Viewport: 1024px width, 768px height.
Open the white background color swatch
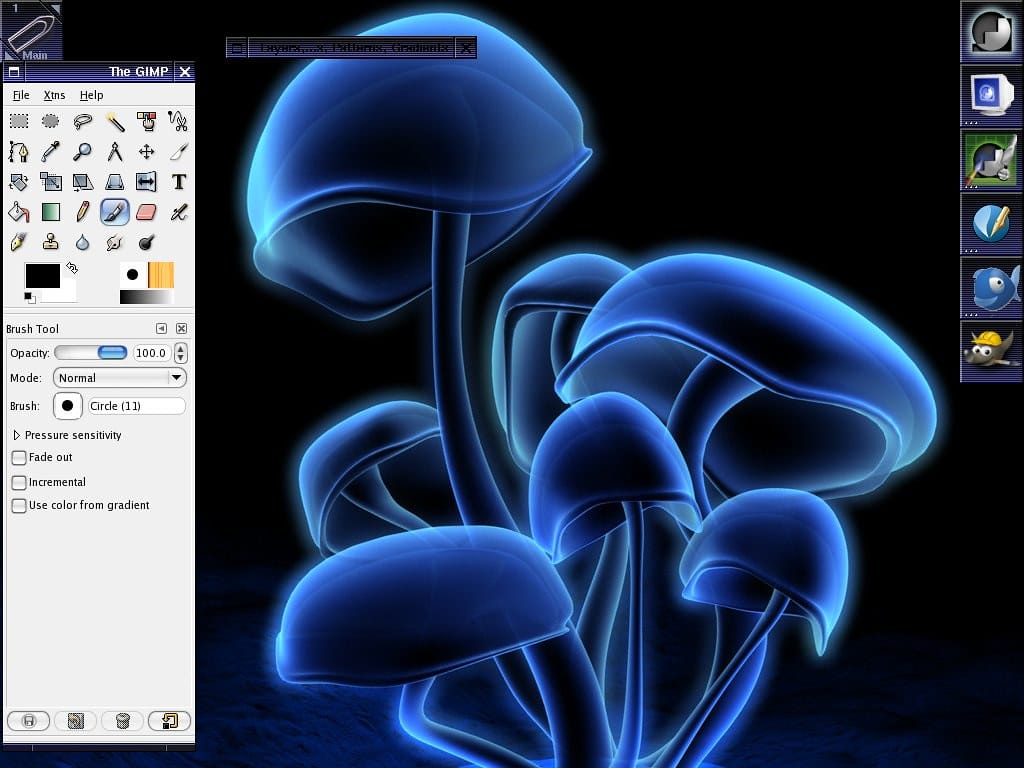click(68, 293)
